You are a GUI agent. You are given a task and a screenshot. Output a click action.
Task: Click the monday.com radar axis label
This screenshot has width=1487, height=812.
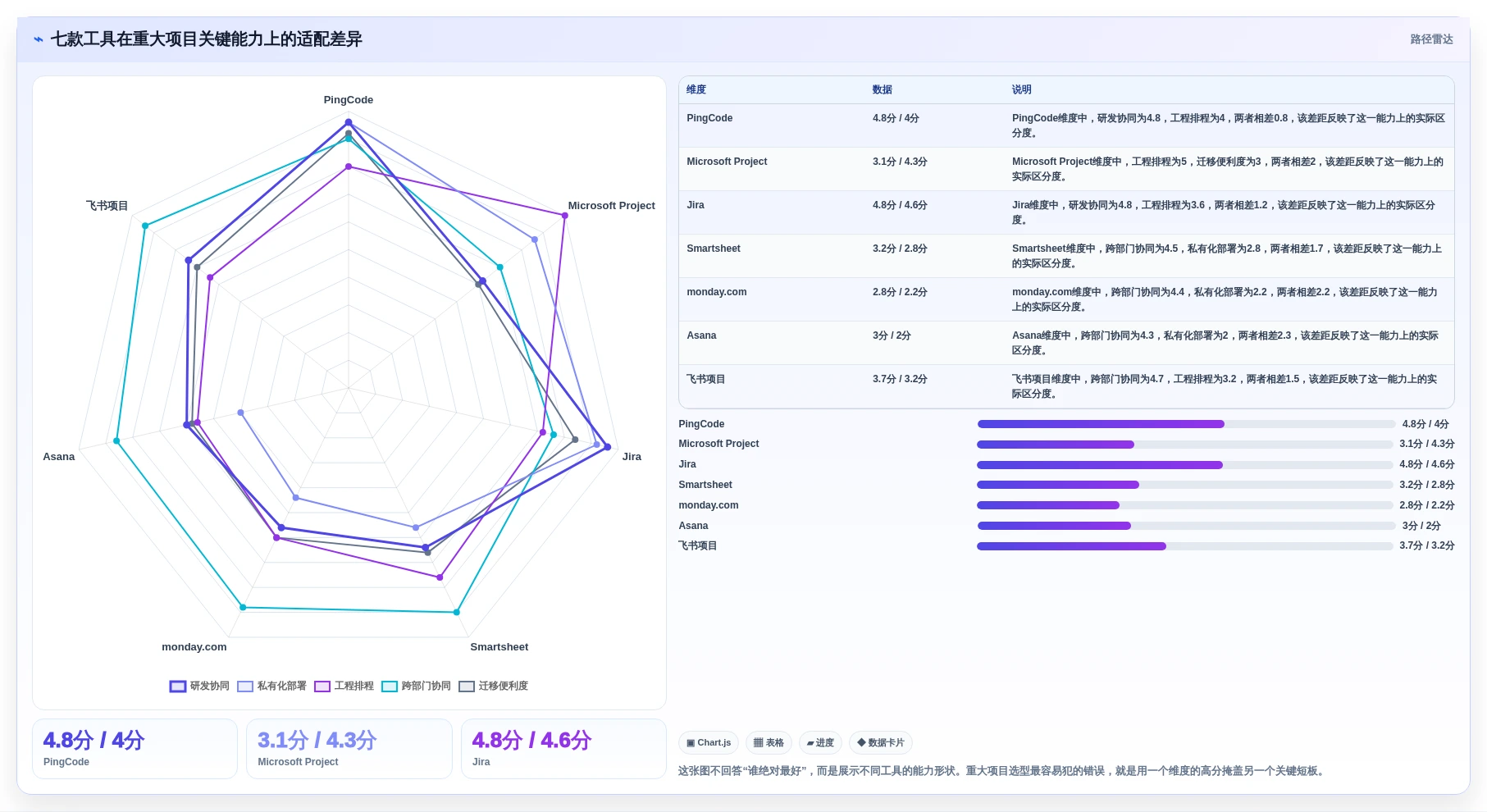[194, 647]
